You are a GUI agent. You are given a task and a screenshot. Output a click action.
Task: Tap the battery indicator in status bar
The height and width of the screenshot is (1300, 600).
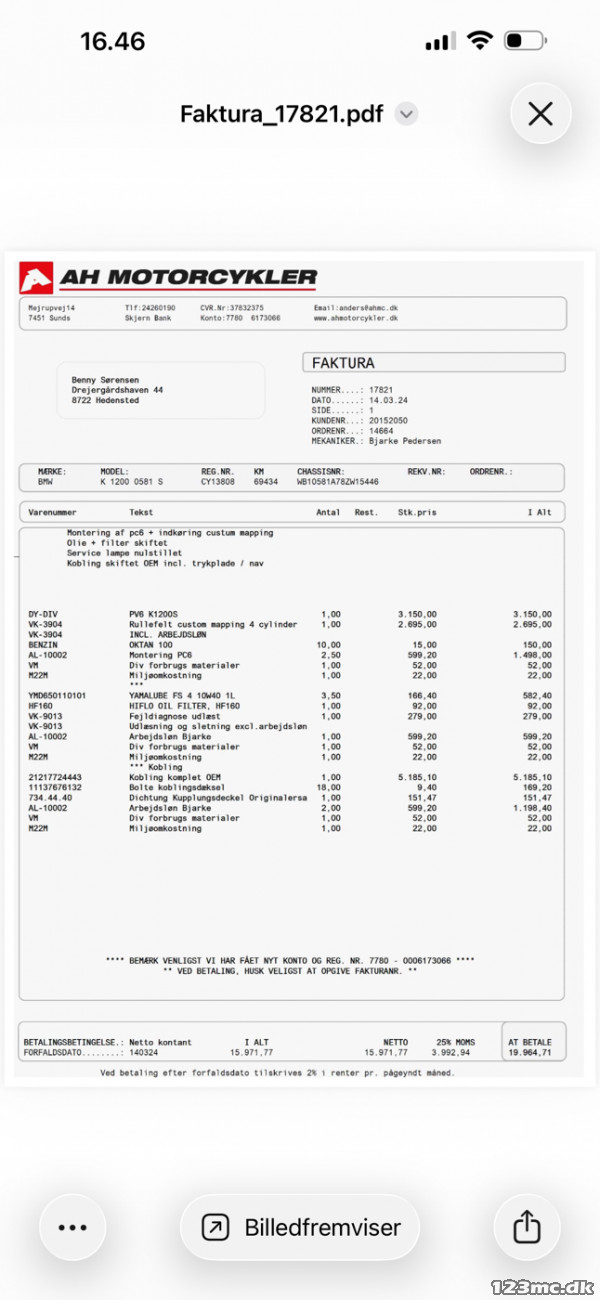[524, 42]
